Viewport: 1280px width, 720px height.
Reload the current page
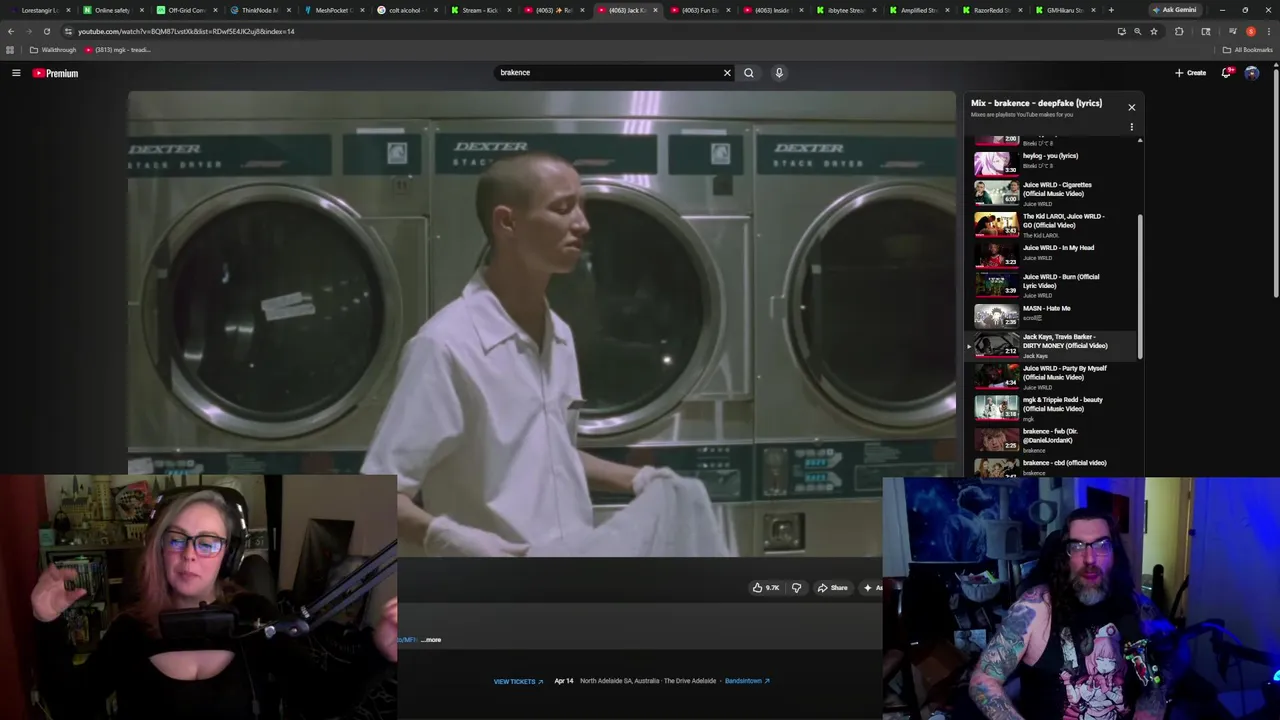coord(46,31)
